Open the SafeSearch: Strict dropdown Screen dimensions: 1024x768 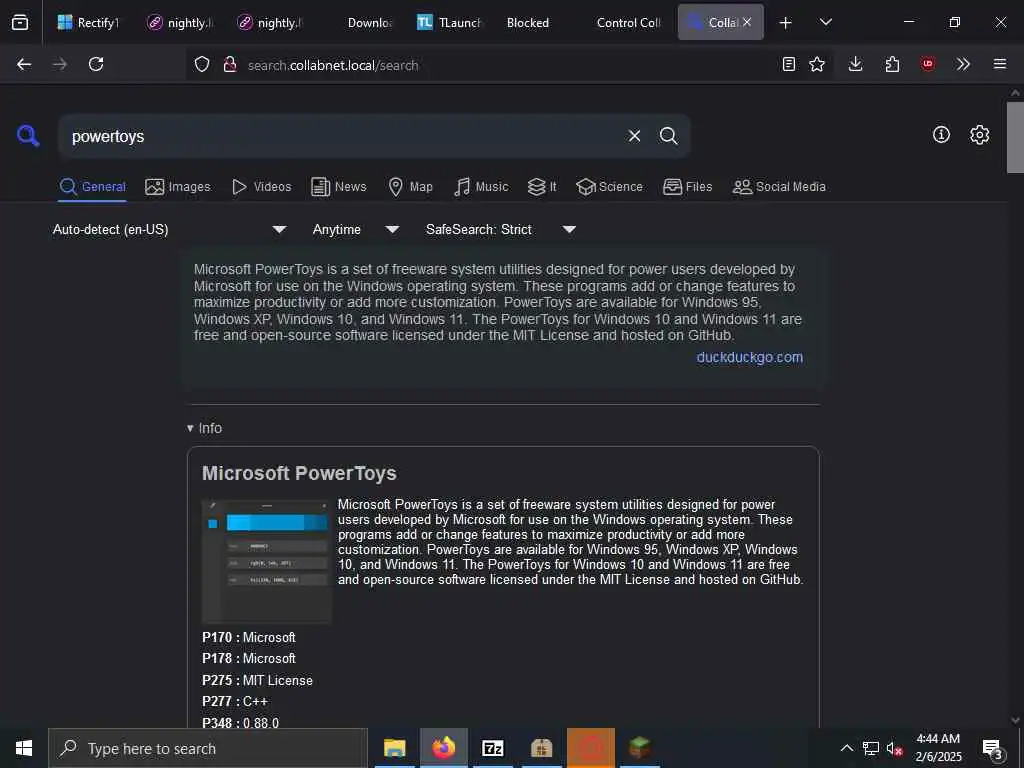click(x=501, y=229)
